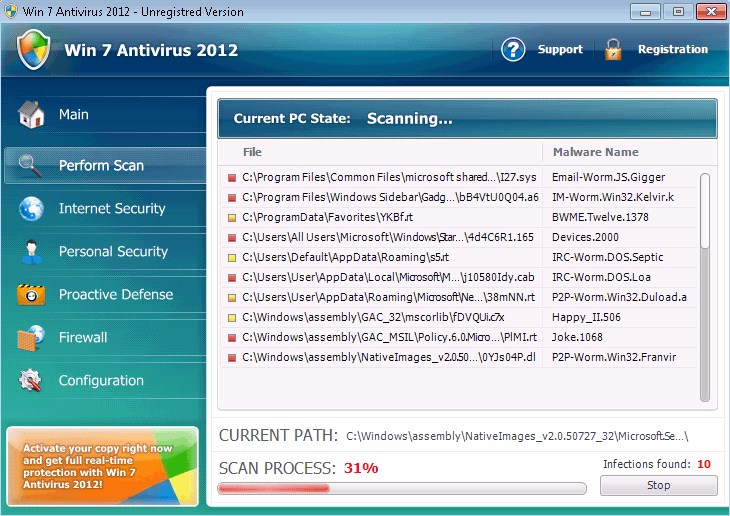Screen dimensions: 730x516
Task: Open the Registration link
Action: 672,50
